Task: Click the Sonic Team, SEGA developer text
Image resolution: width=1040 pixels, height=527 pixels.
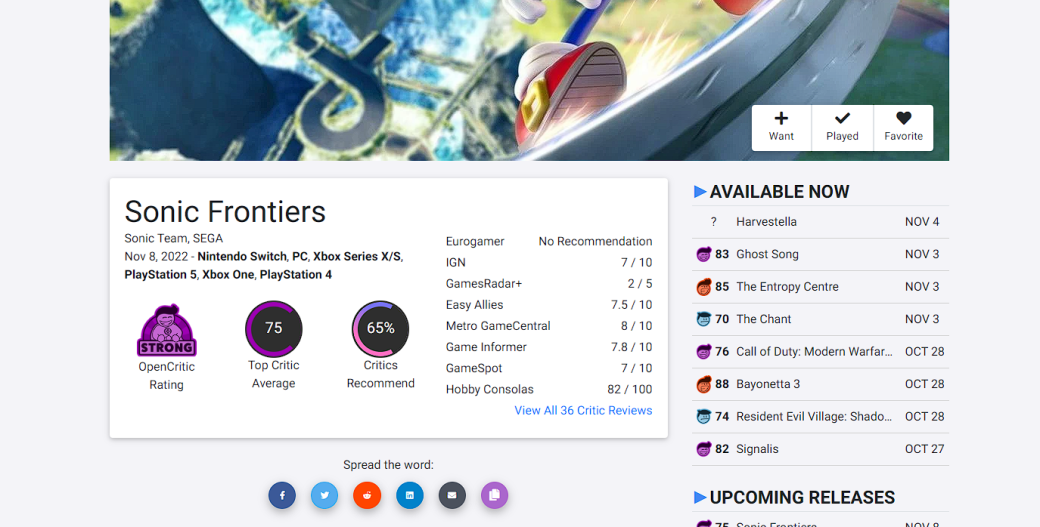Action: 174,238
